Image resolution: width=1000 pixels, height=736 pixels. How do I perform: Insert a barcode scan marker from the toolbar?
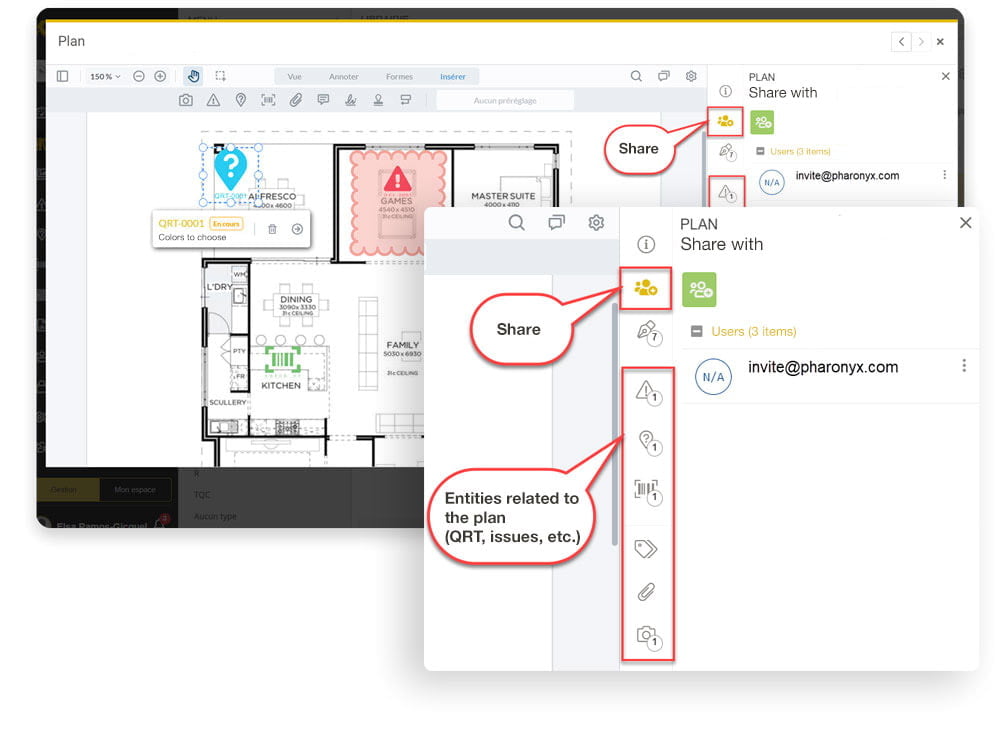coord(268,100)
